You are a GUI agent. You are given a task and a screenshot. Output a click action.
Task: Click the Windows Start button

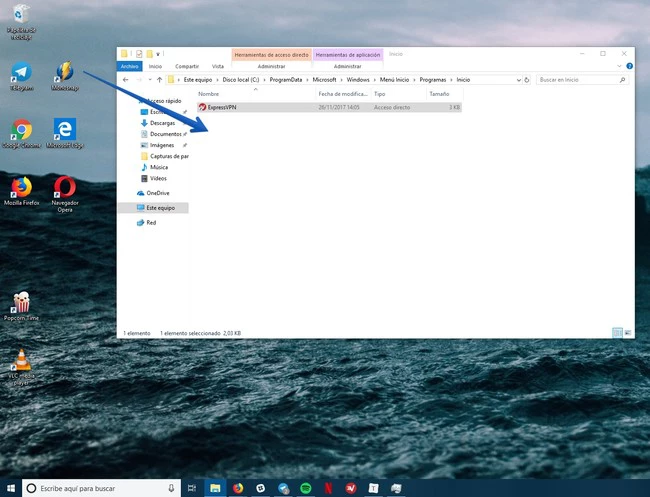pyautogui.click(x=10, y=488)
